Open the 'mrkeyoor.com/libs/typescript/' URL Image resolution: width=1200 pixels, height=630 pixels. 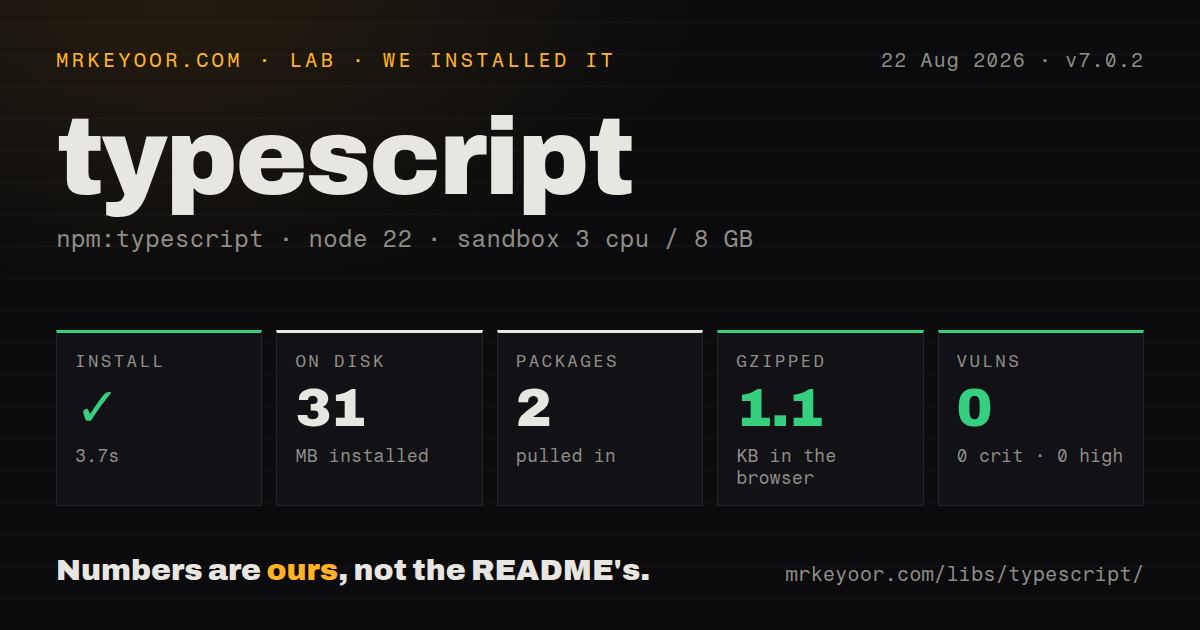point(964,575)
